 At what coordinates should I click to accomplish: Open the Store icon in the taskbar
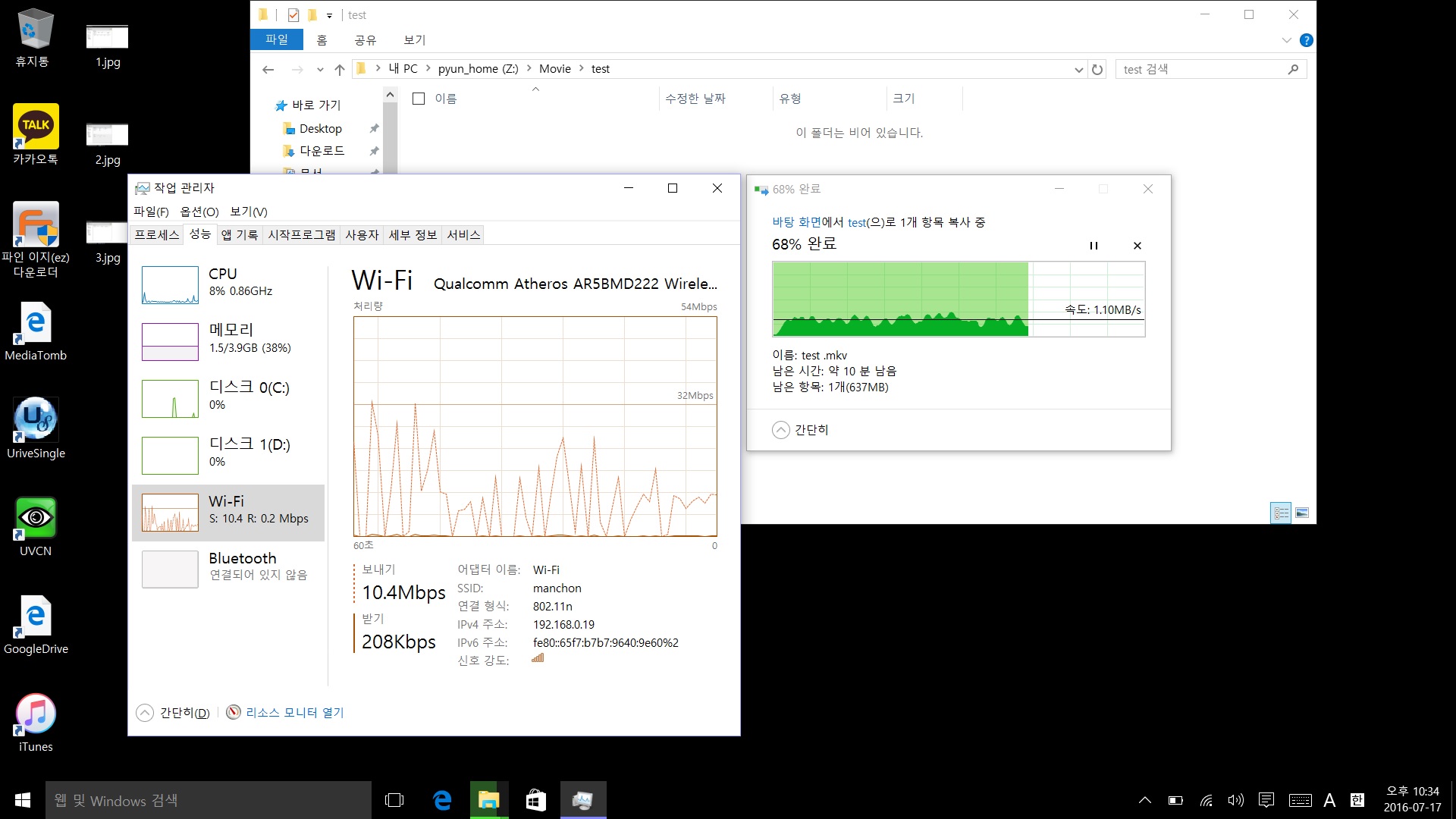(x=536, y=800)
